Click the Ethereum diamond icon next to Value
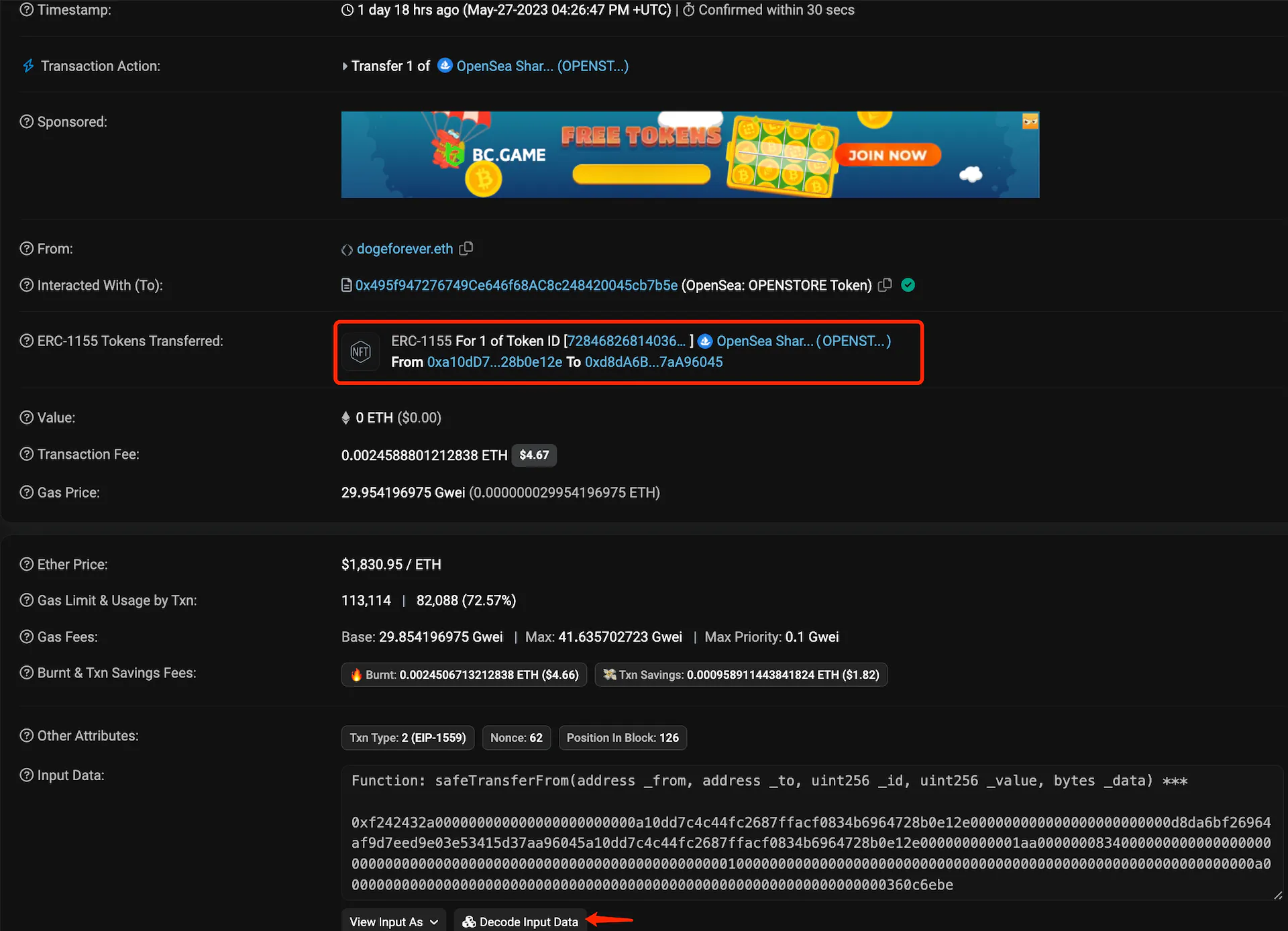This screenshot has height=931, width=1288. tap(345, 418)
